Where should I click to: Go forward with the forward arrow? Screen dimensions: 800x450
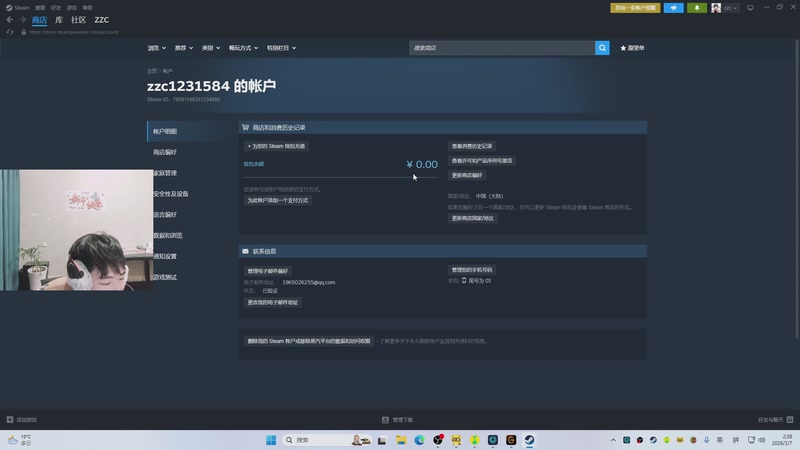click(22, 19)
